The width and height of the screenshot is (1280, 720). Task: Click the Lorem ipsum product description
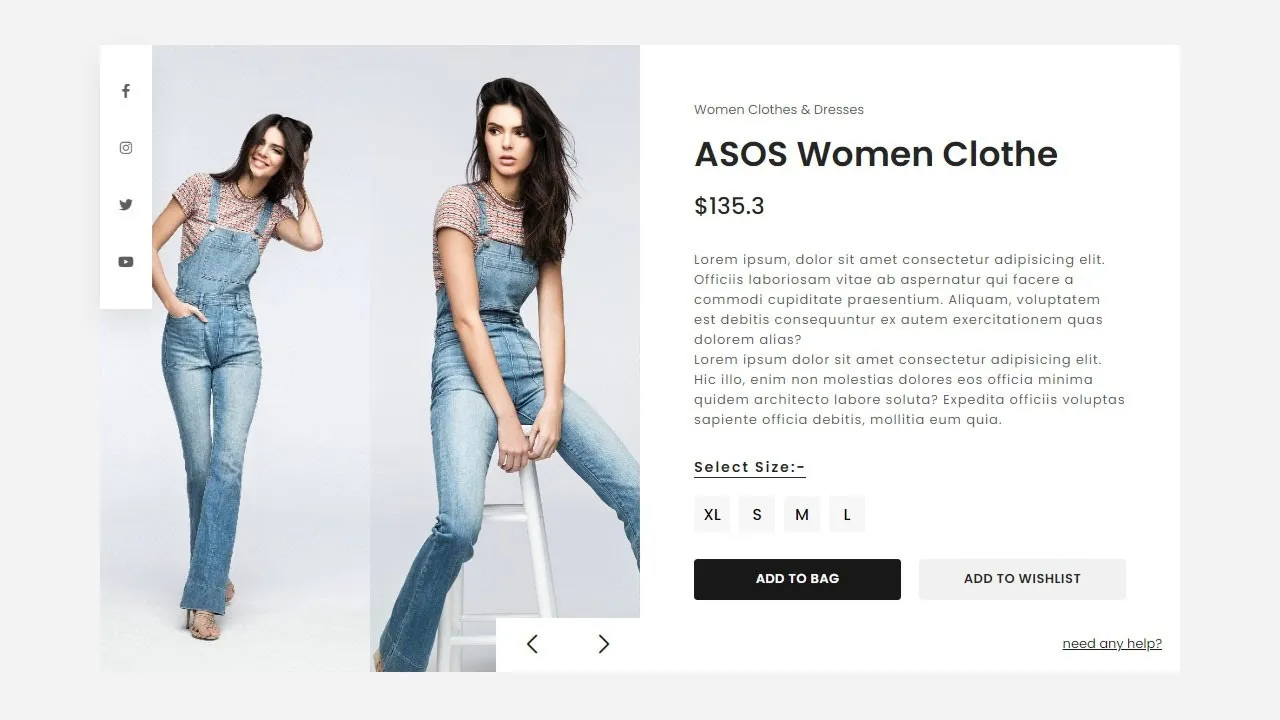coord(909,339)
